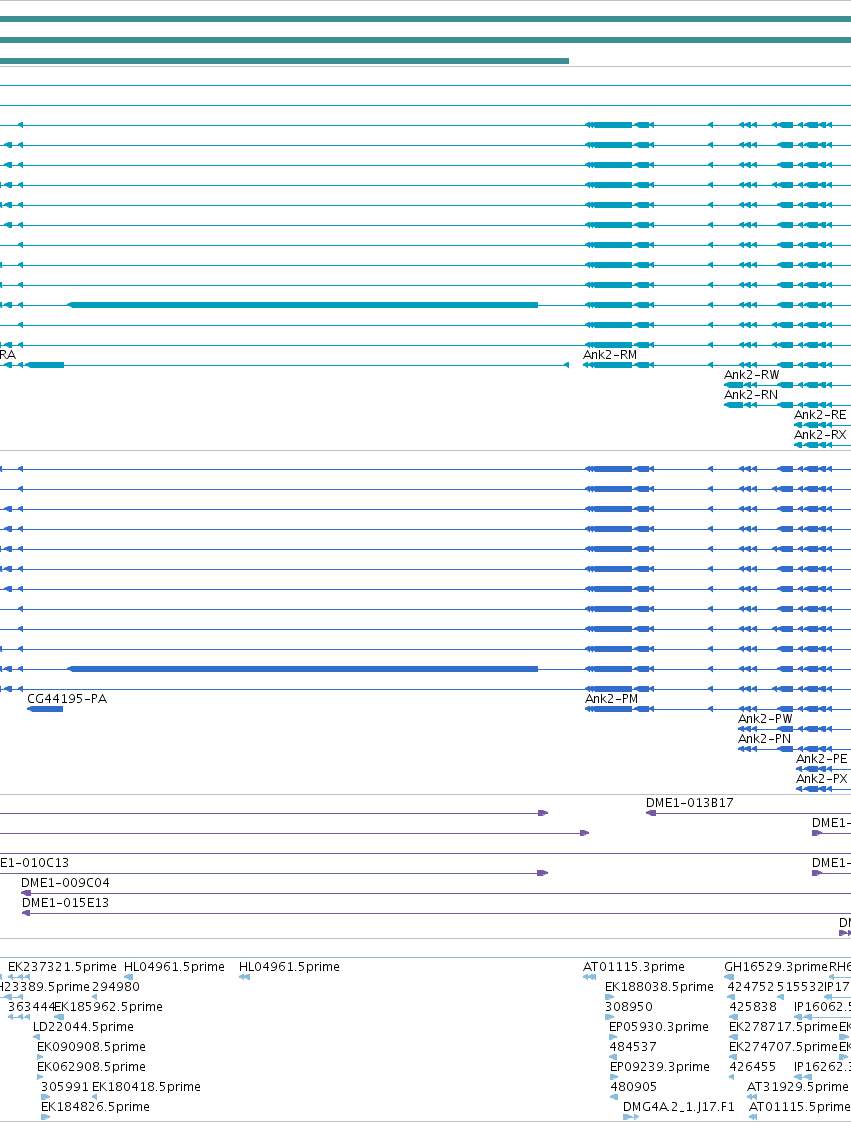This screenshot has width=851, height=1122.
Task: Click the 308950 feature label
Action: click(628, 1007)
